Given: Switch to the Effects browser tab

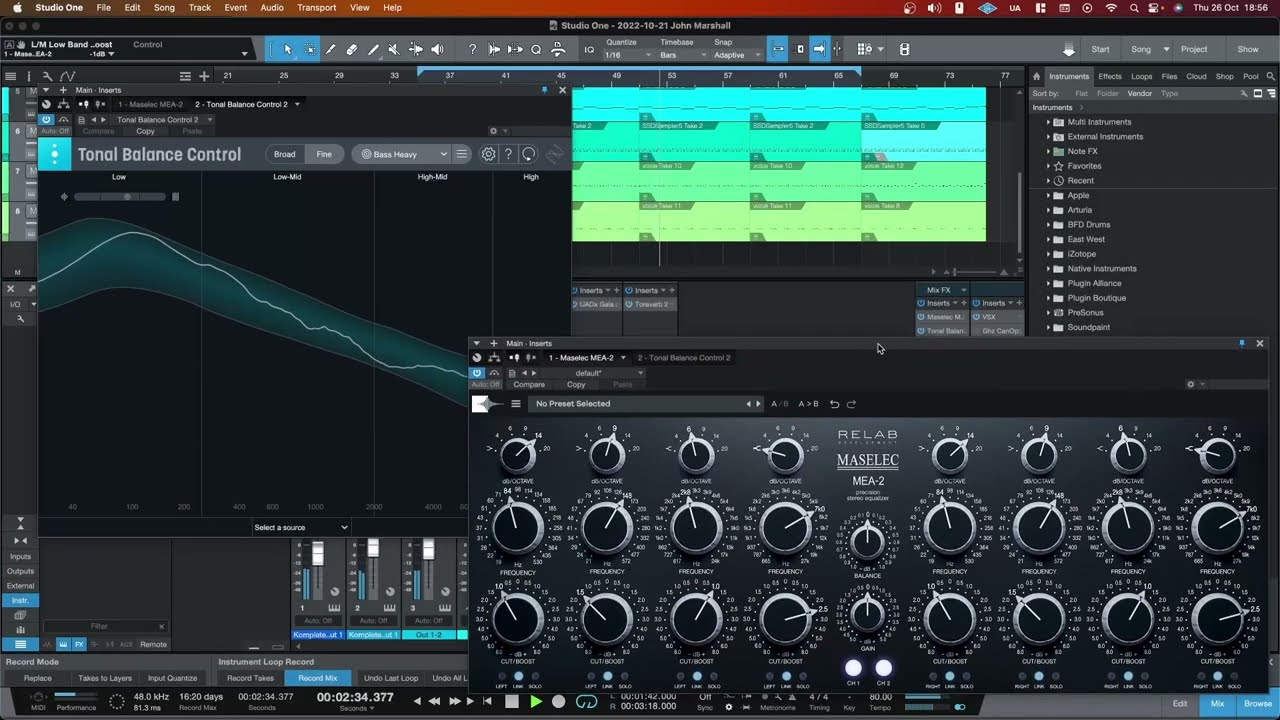Looking at the screenshot, I should point(1110,76).
